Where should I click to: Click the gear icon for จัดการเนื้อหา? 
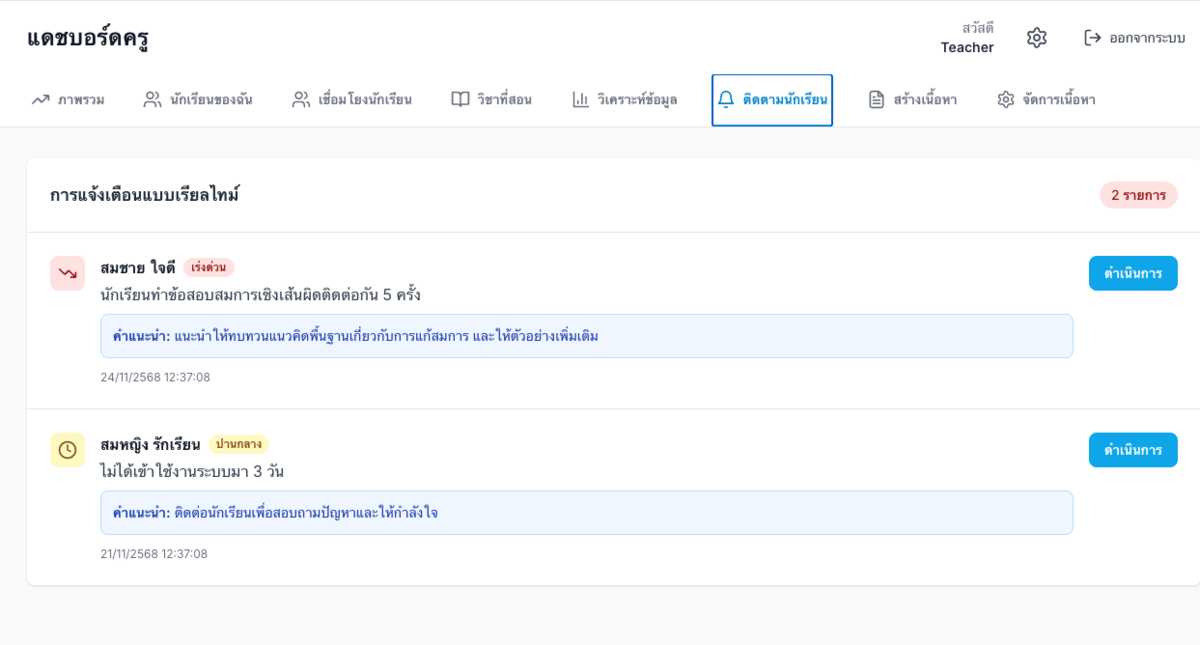click(x=1005, y=99)
